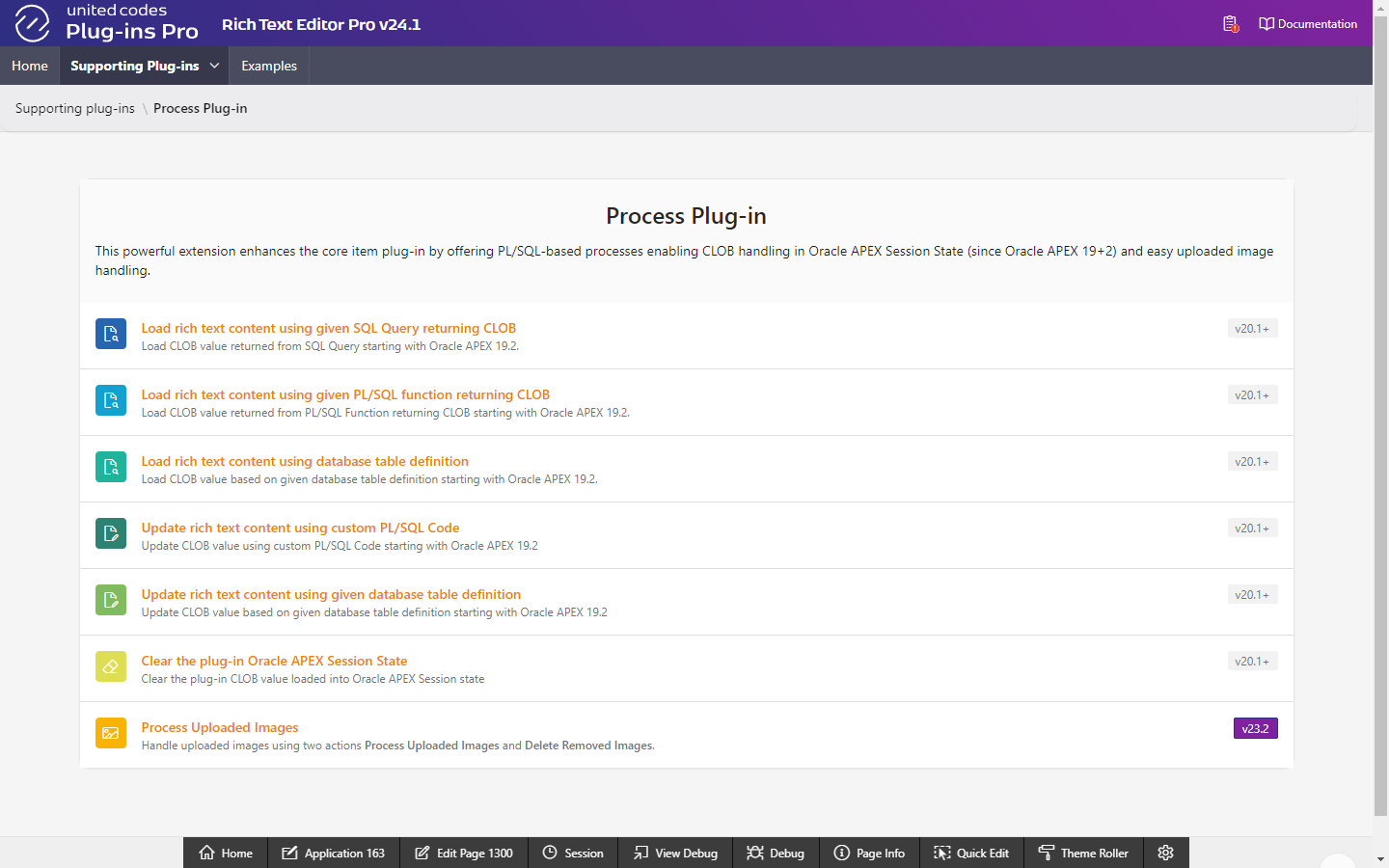The height and width of the screenshot is (868, 1389).
Task: Click the blue SQL Query CLOB icon
Action: point(111,334)
